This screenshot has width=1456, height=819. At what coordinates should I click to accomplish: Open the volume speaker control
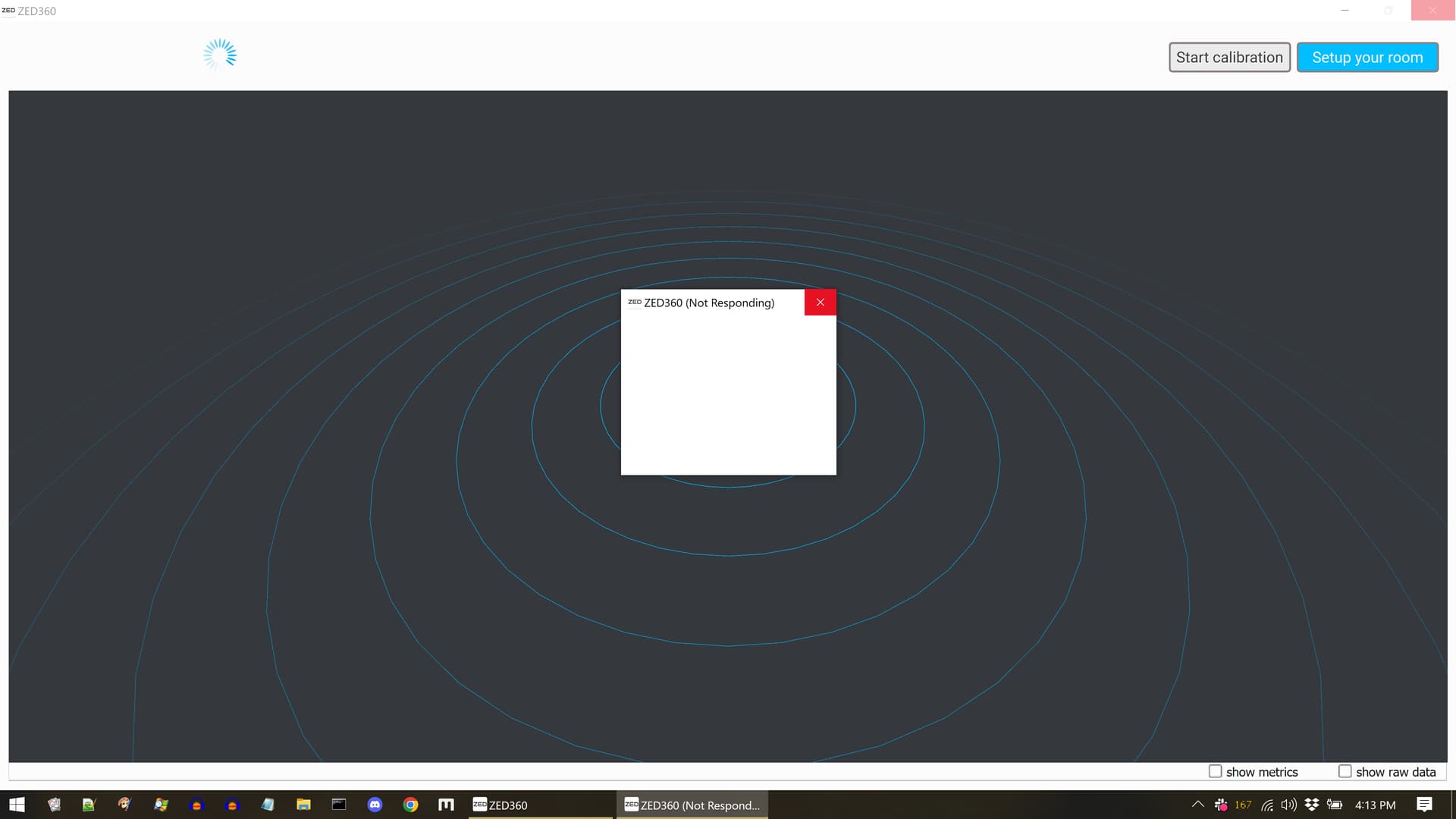click(x=1288, y=805)
